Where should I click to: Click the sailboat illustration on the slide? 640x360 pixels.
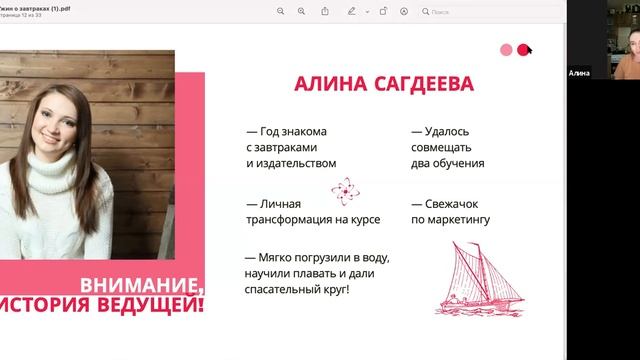[x=479, y=279]
